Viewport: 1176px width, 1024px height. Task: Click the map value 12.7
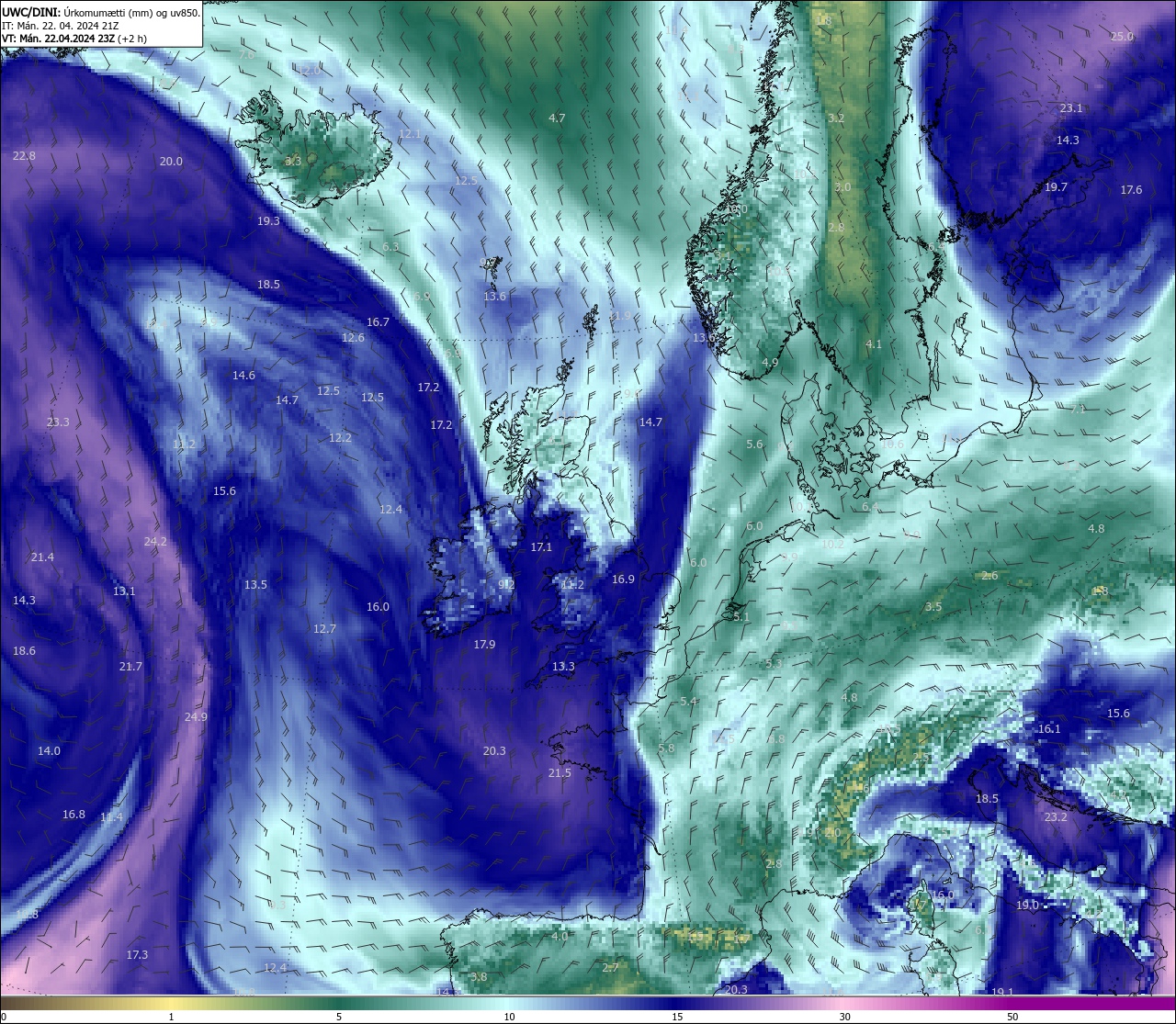pos(324,629)
